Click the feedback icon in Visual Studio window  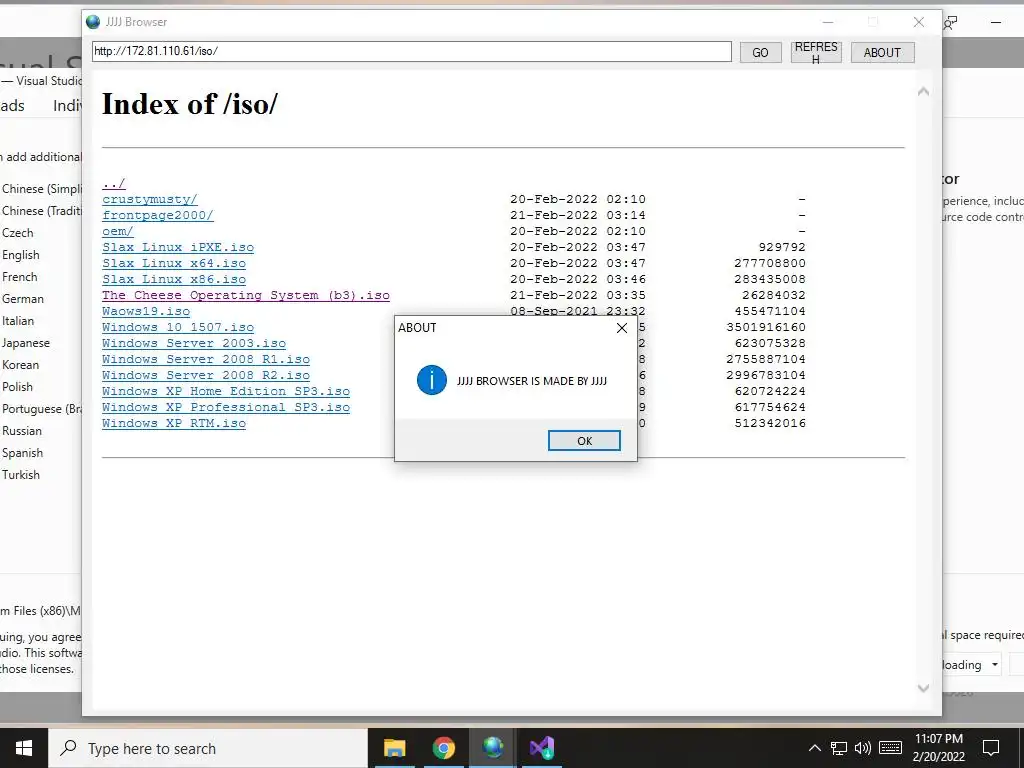[x=951, y=23]
